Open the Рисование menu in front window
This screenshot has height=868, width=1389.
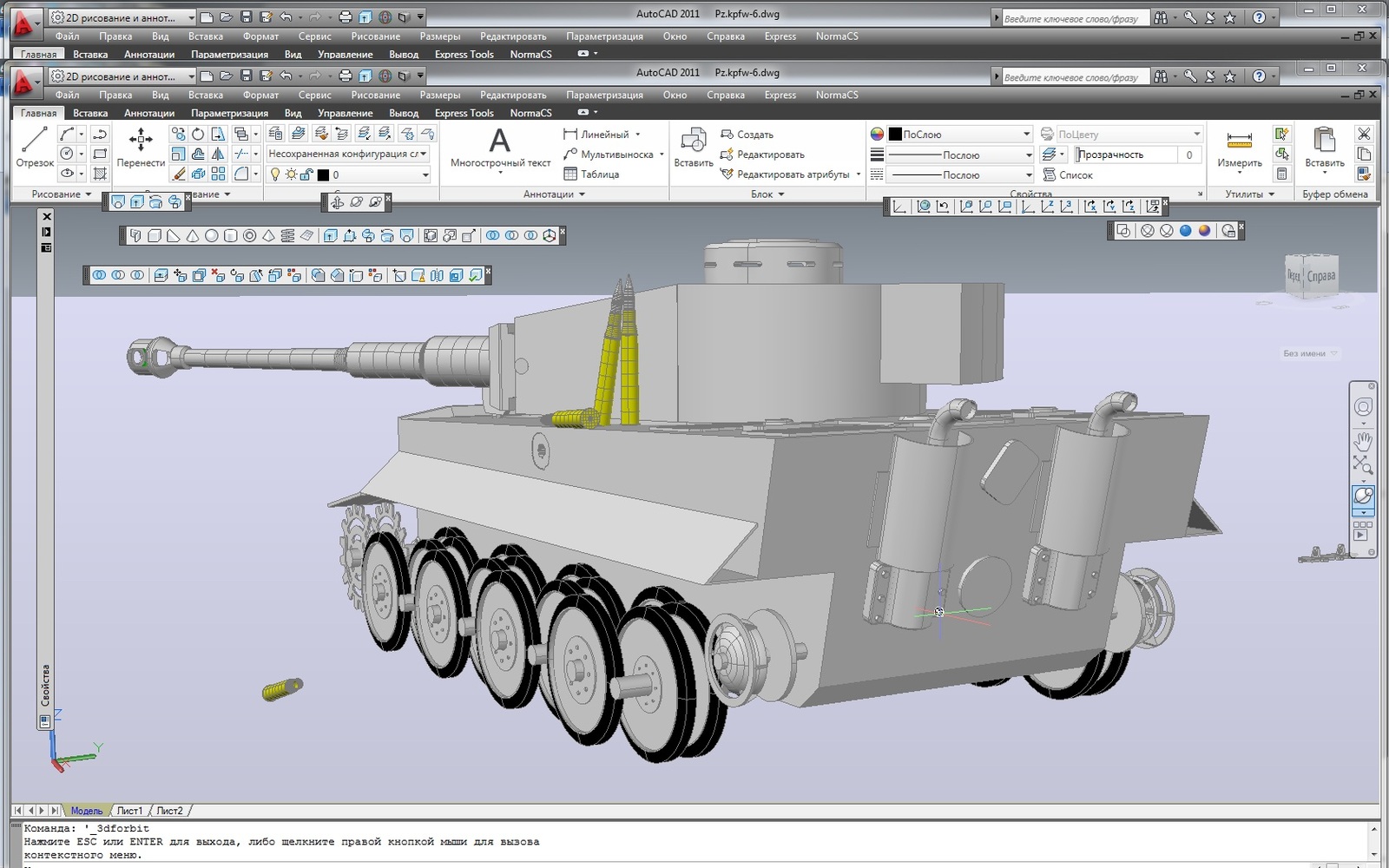pos(375,95)
